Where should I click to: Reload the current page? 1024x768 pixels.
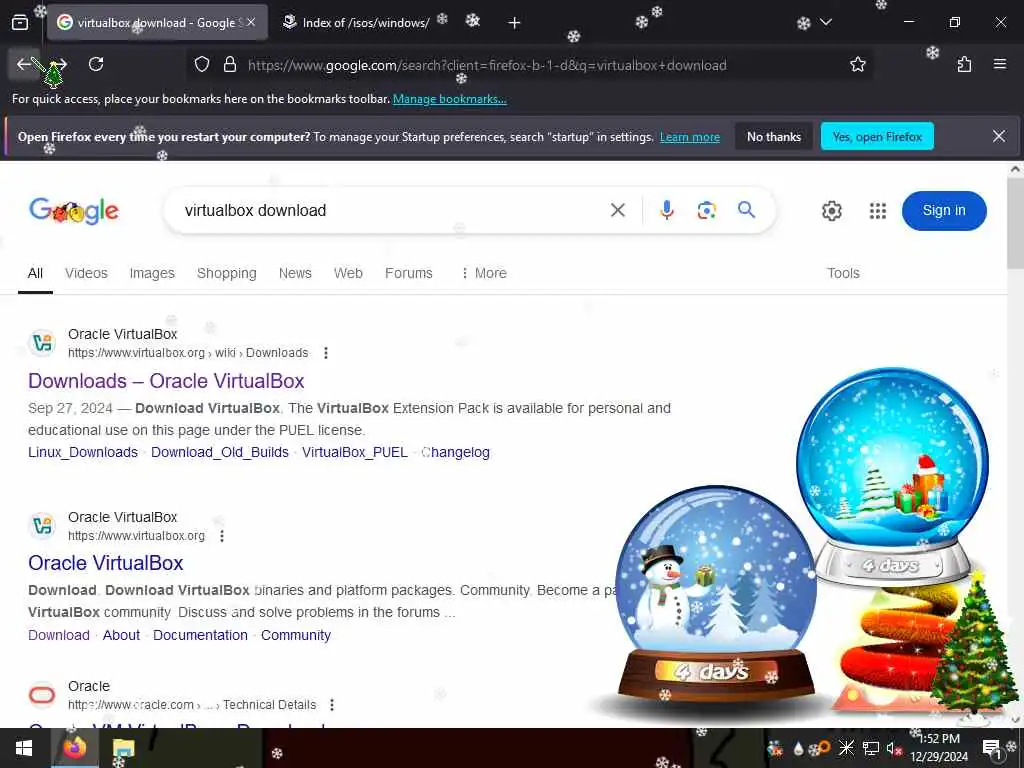tap(96, 64)
